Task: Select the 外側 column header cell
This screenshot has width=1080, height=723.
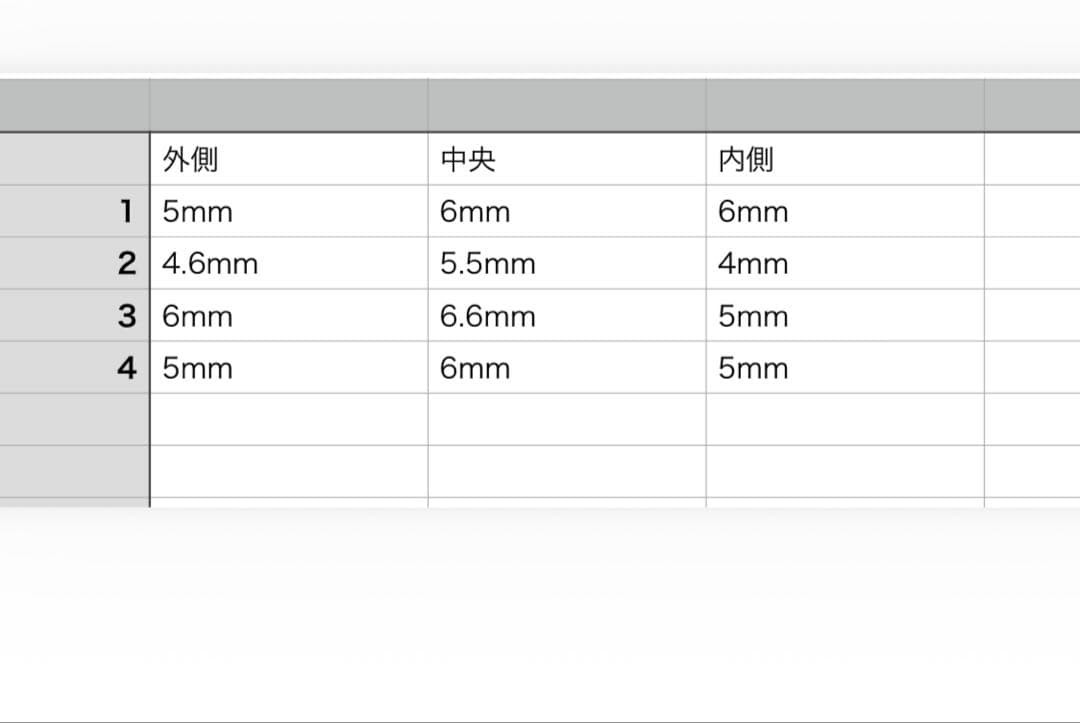Action: click(x=287, y=158)
